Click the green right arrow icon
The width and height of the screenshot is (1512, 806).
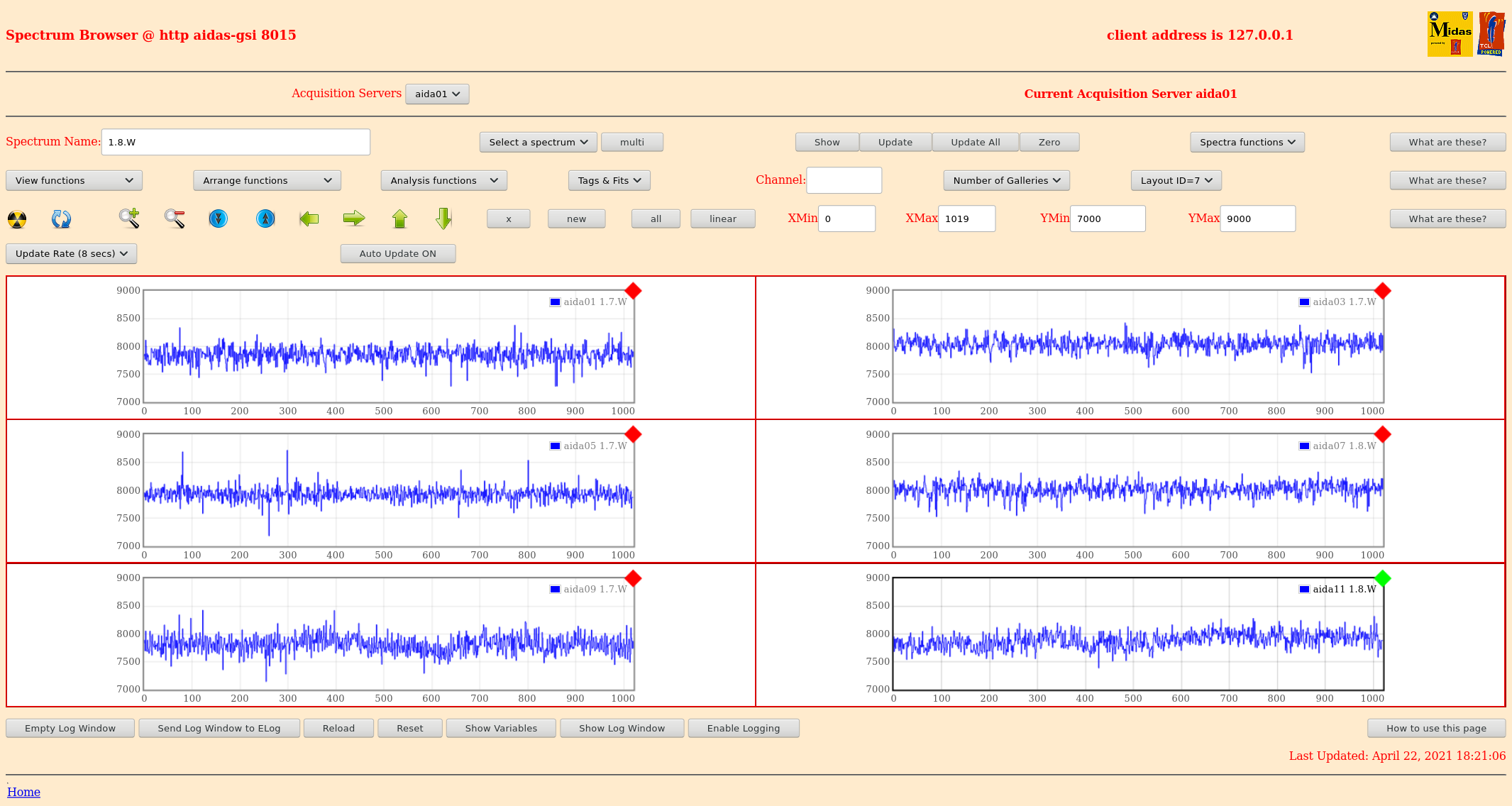point(353,219)
